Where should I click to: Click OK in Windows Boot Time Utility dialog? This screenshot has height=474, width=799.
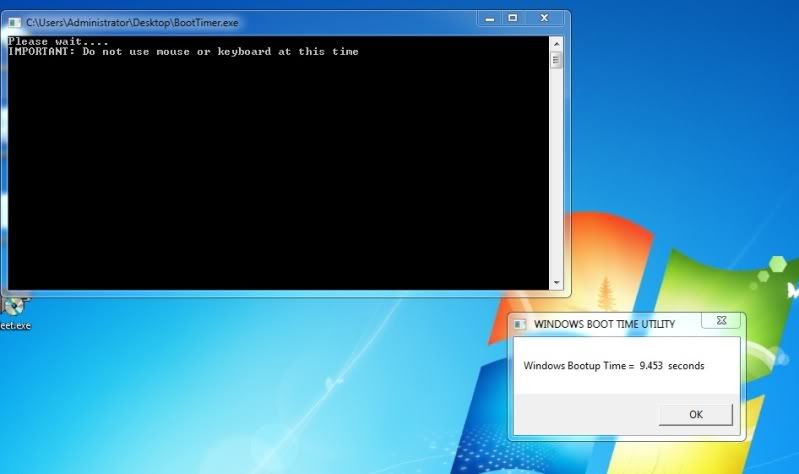click(x=696, y=414)
